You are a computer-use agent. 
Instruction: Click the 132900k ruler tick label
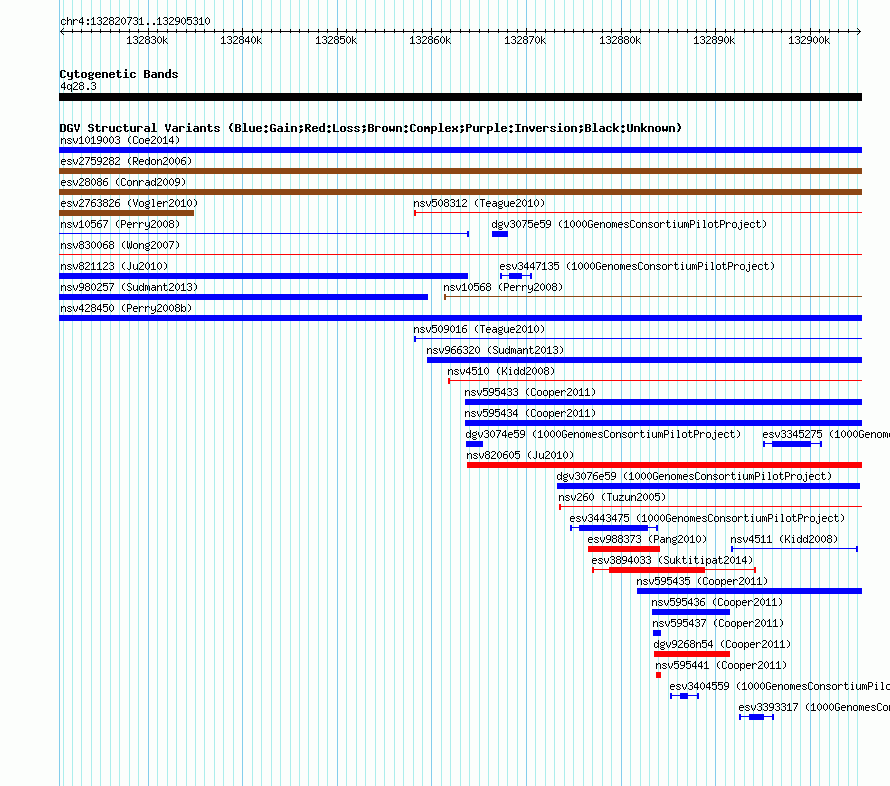809,40
